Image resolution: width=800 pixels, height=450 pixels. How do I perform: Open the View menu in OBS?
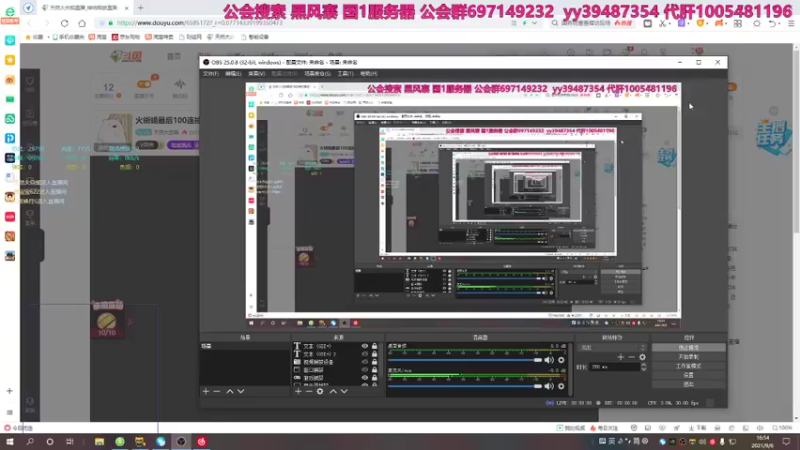(x=256, y=73)
